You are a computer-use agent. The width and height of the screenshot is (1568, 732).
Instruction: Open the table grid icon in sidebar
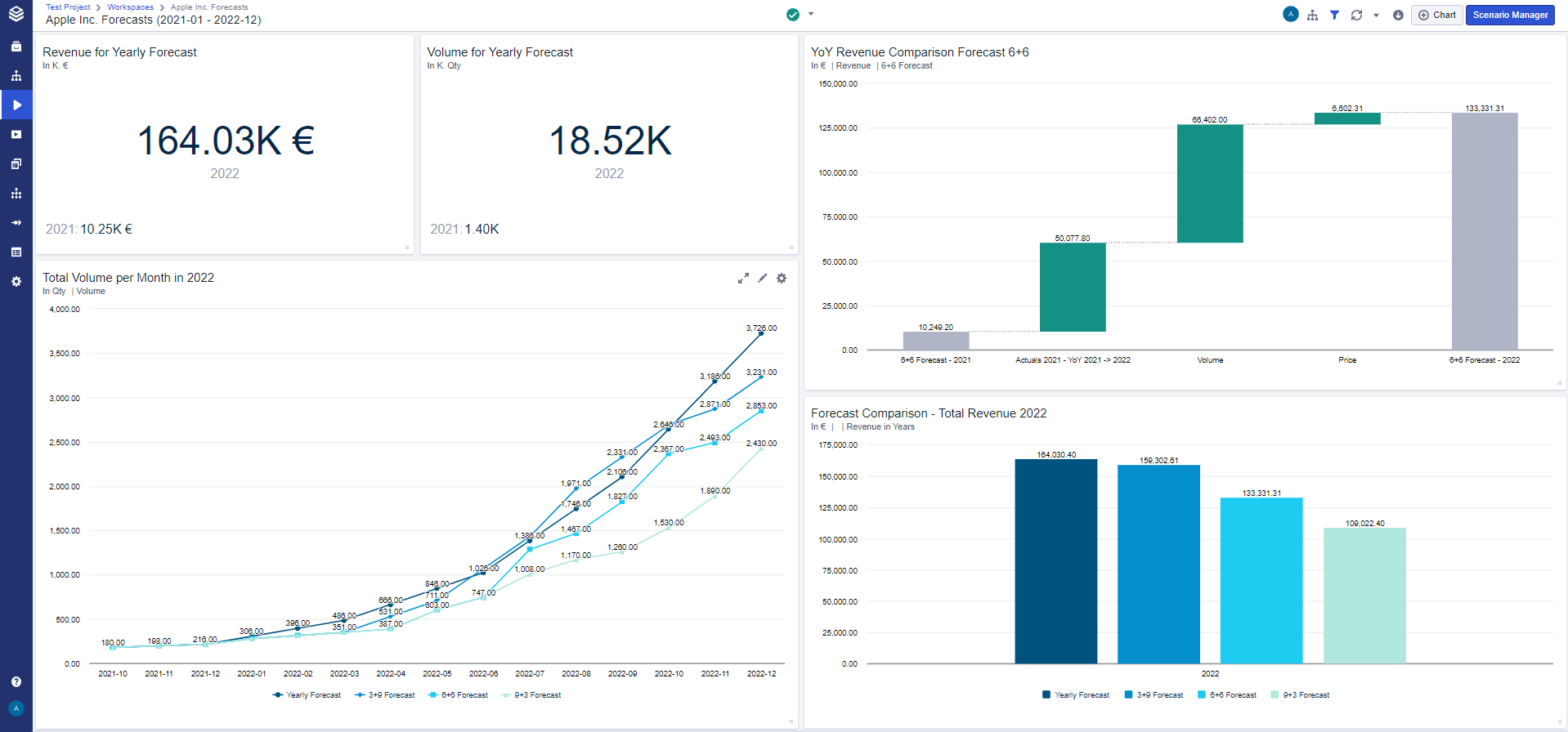[x=16, y=252]
